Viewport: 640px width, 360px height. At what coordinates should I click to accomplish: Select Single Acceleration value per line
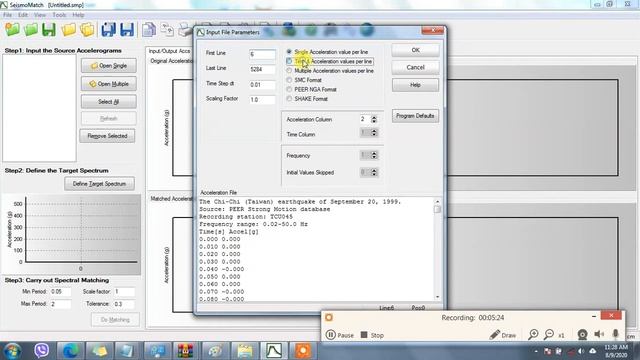point(327,52)
